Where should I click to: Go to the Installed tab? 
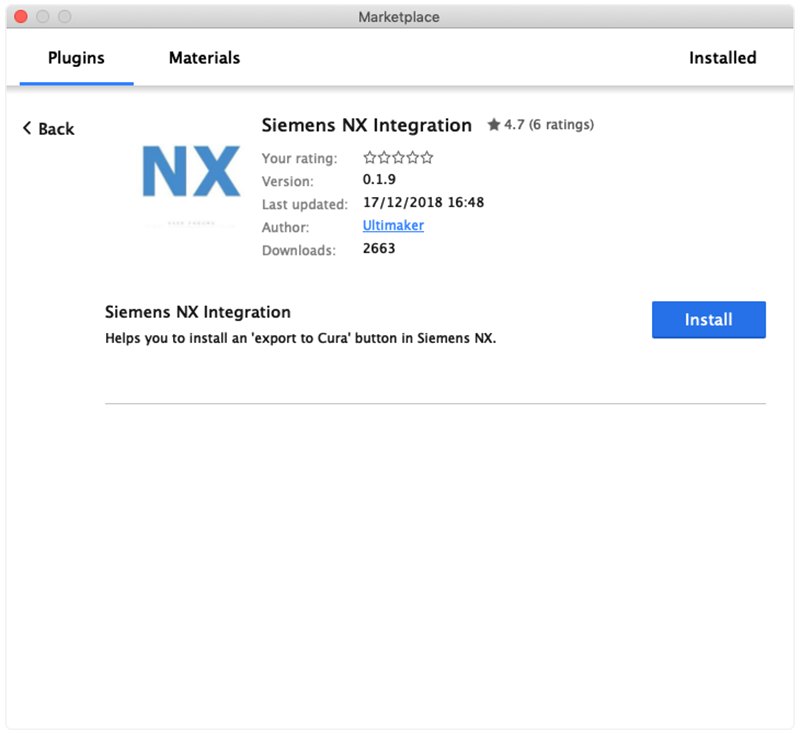pyautogui.click(x=722, y=58)
